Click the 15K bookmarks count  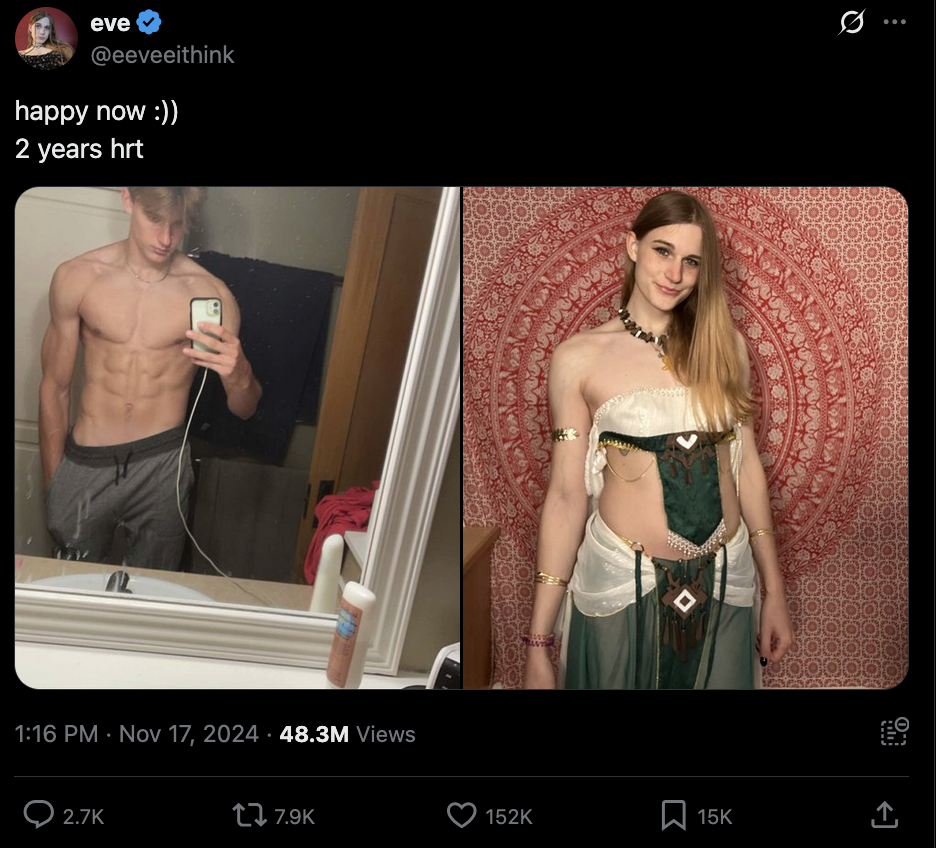[x=715, y=816]
